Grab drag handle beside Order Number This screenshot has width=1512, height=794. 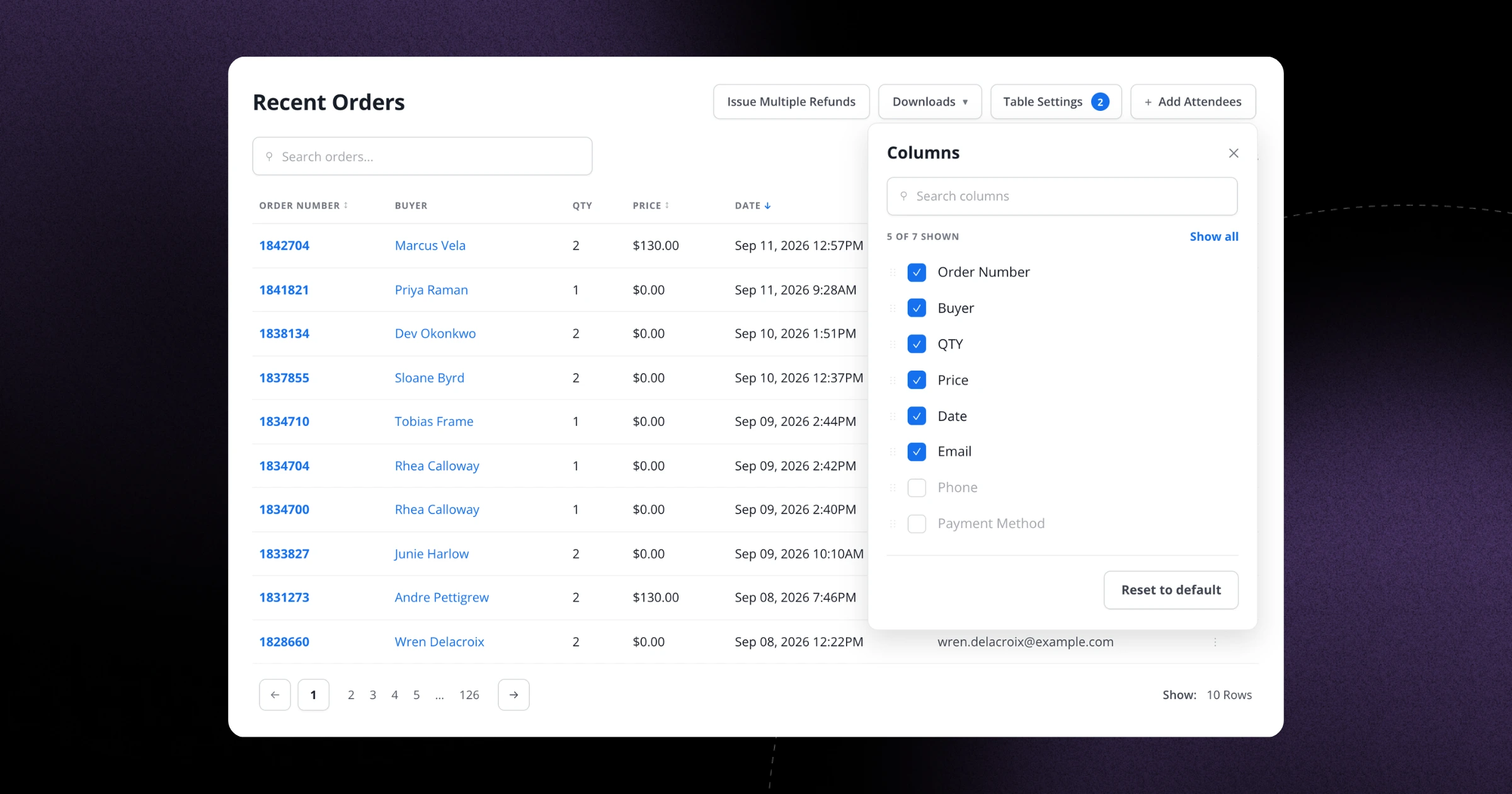pos(893,272)
